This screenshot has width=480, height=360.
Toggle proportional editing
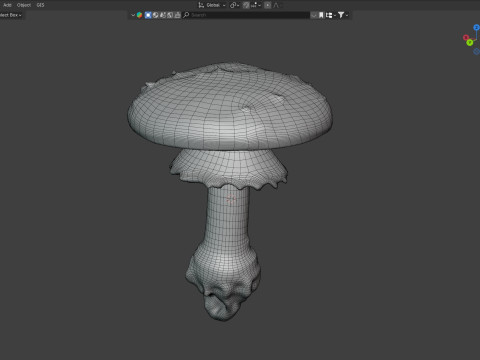pos(267,5)
